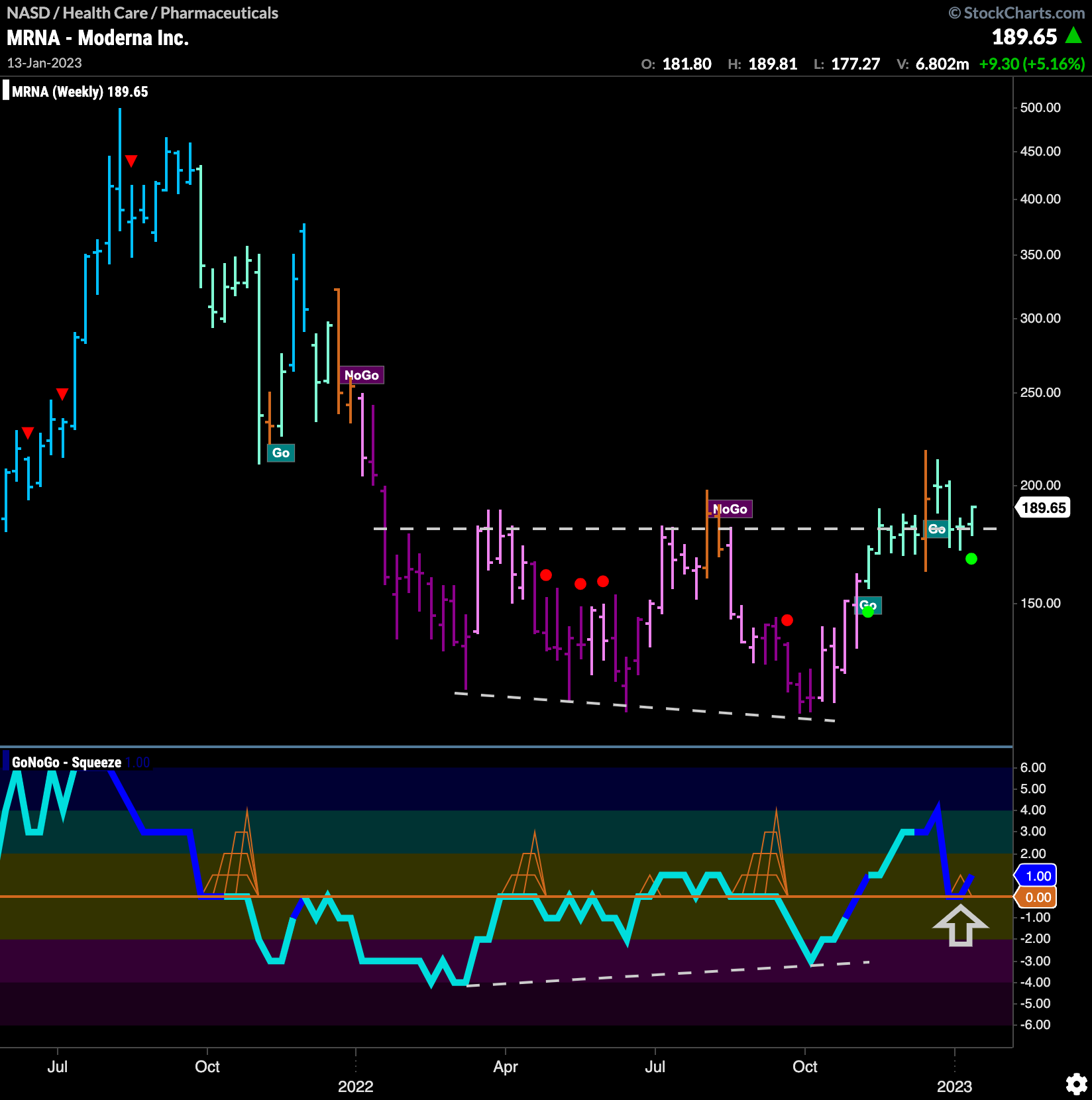Click the 500.00 price axis label

pos(1040,107)
